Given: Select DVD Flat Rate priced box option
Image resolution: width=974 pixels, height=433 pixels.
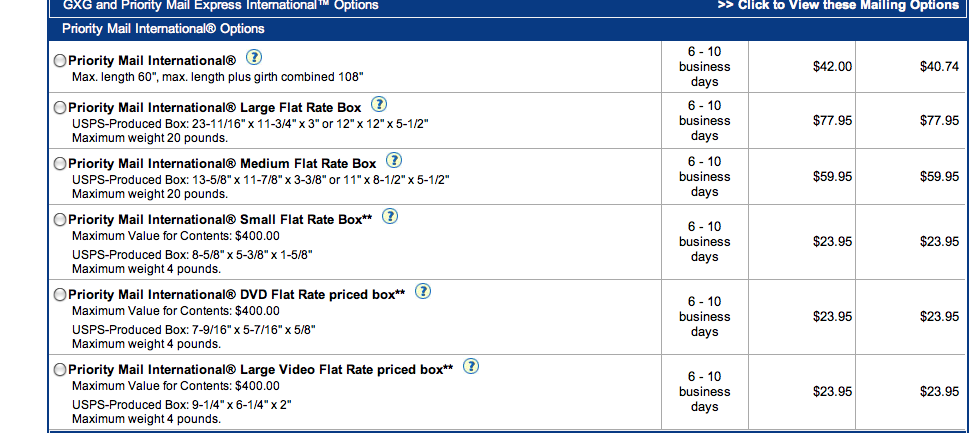Looking at the screenshot, I should coord(60,295).
